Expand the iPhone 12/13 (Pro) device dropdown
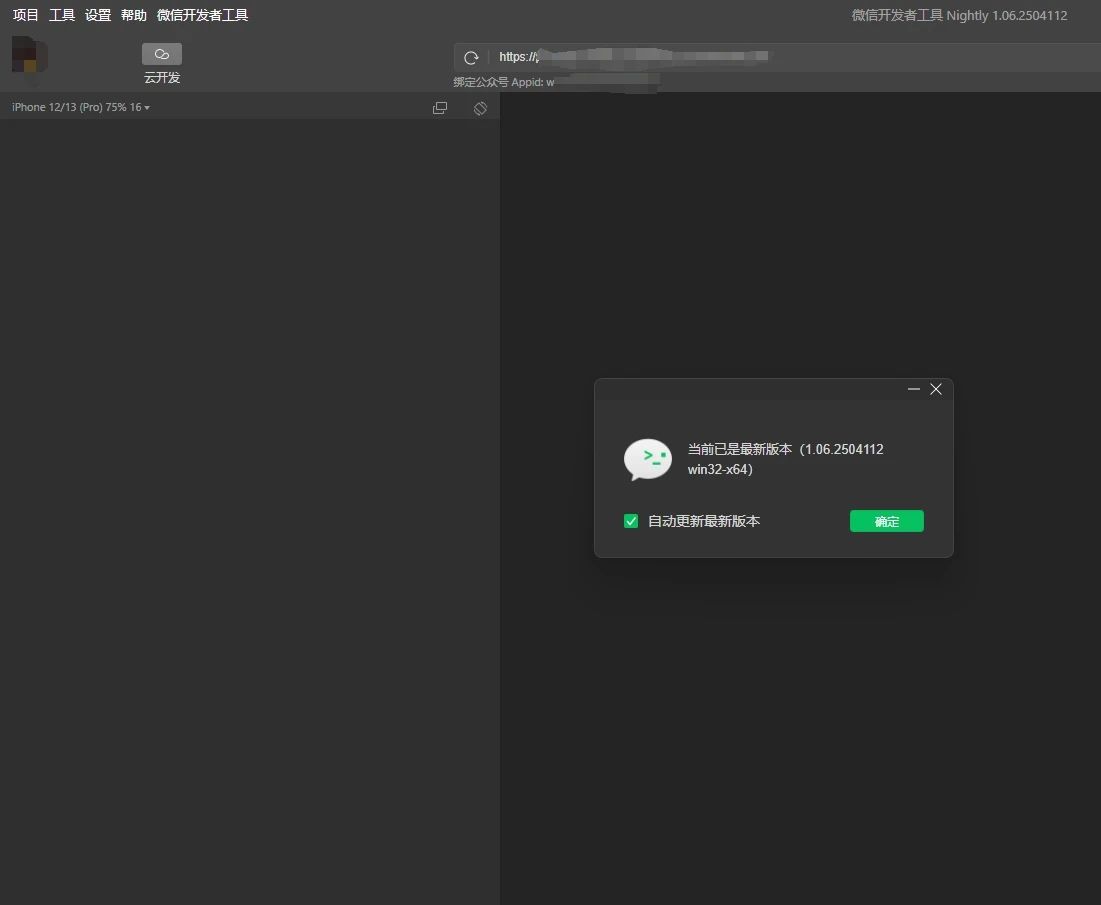Image resolution: width=1101 pixels, height=905 pixels. coord(80,107)
